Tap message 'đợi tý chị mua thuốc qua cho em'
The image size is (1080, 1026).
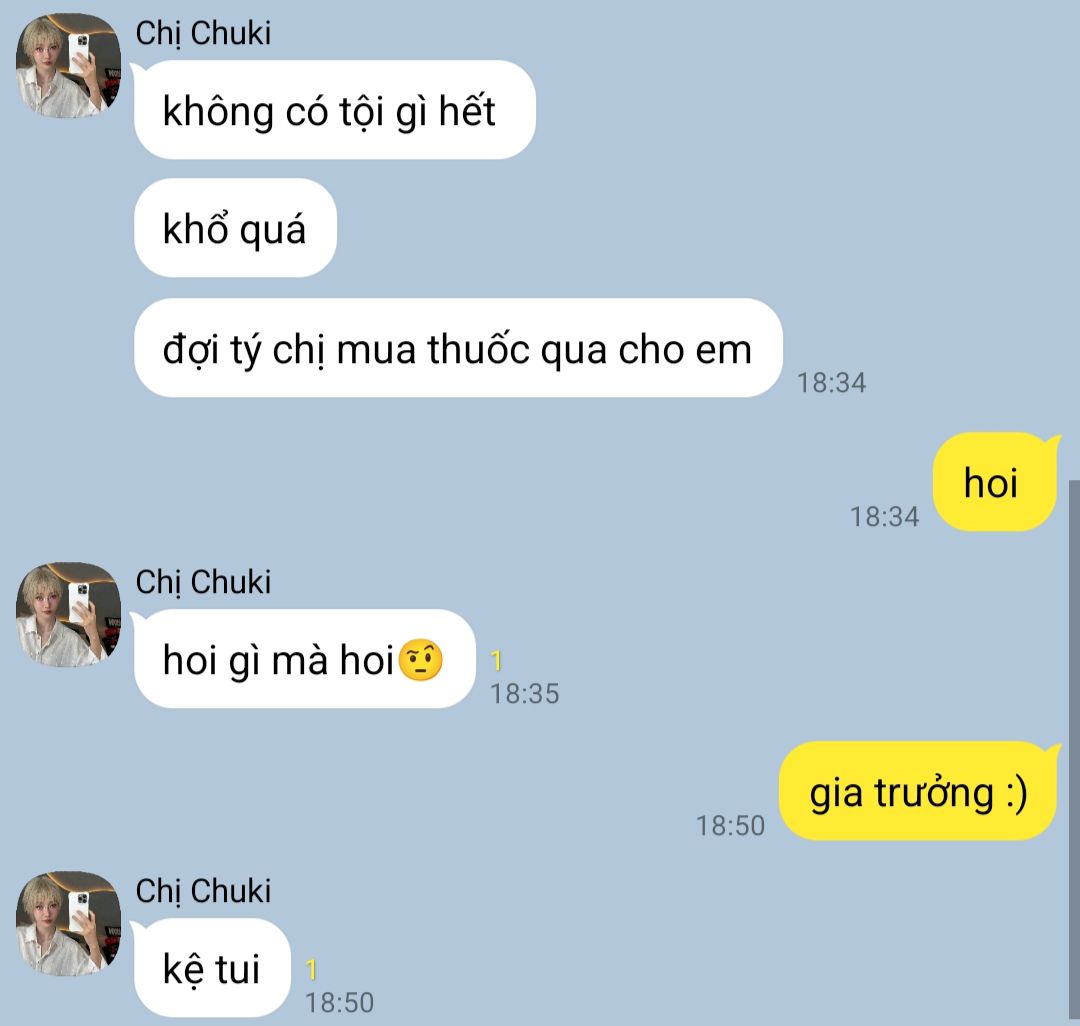coord(458,348)
